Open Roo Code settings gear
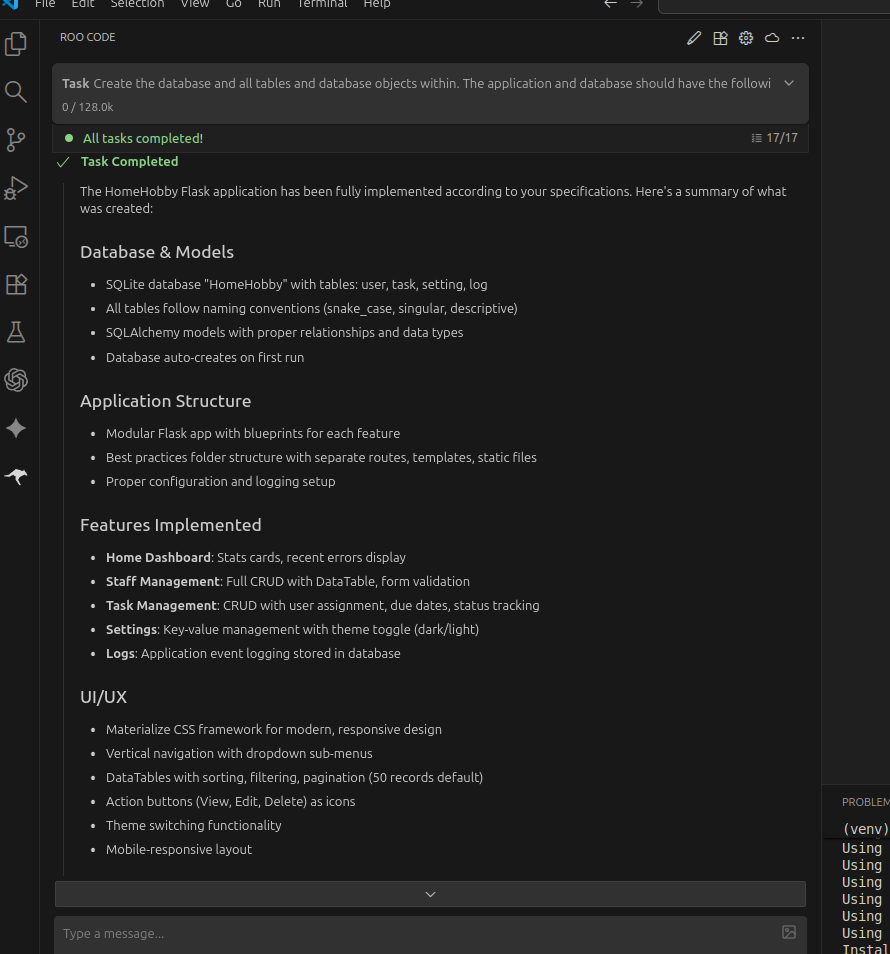890x954 pixels. pos(746,38)
